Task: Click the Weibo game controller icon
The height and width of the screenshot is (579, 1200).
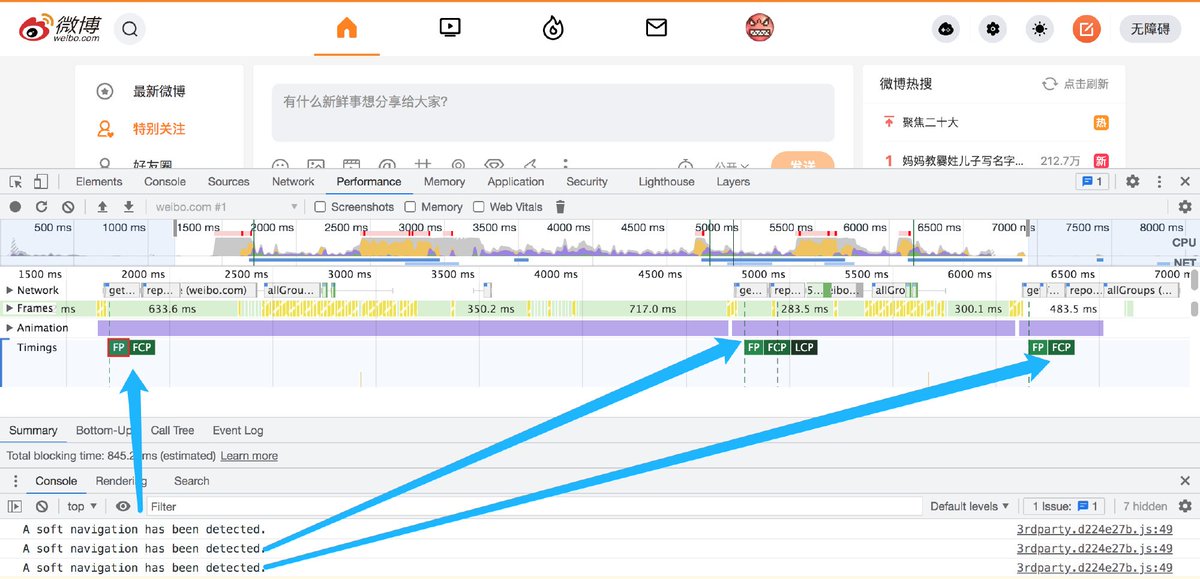Action: (x=945, y=29)
